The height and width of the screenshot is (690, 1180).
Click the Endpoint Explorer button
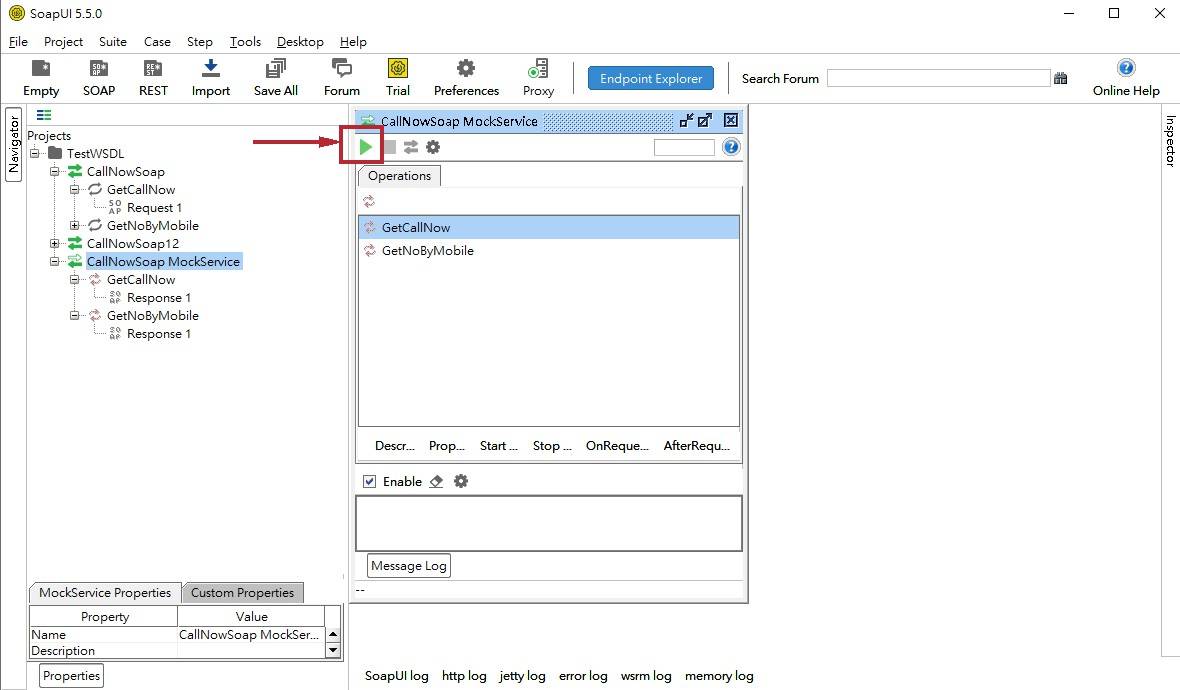pyautogui.click(x=651, y=78)
